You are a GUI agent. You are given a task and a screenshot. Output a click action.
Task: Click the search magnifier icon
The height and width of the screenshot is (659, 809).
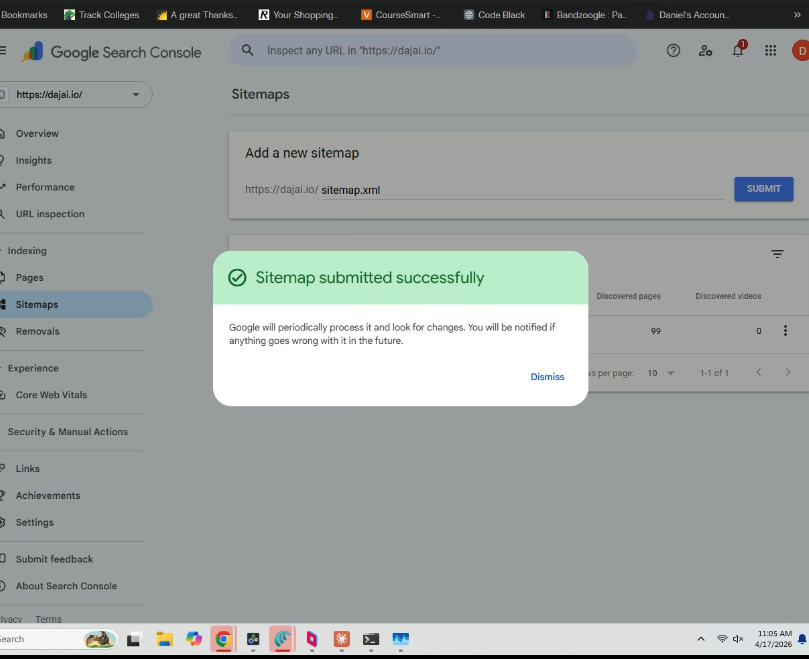[247, 51]
